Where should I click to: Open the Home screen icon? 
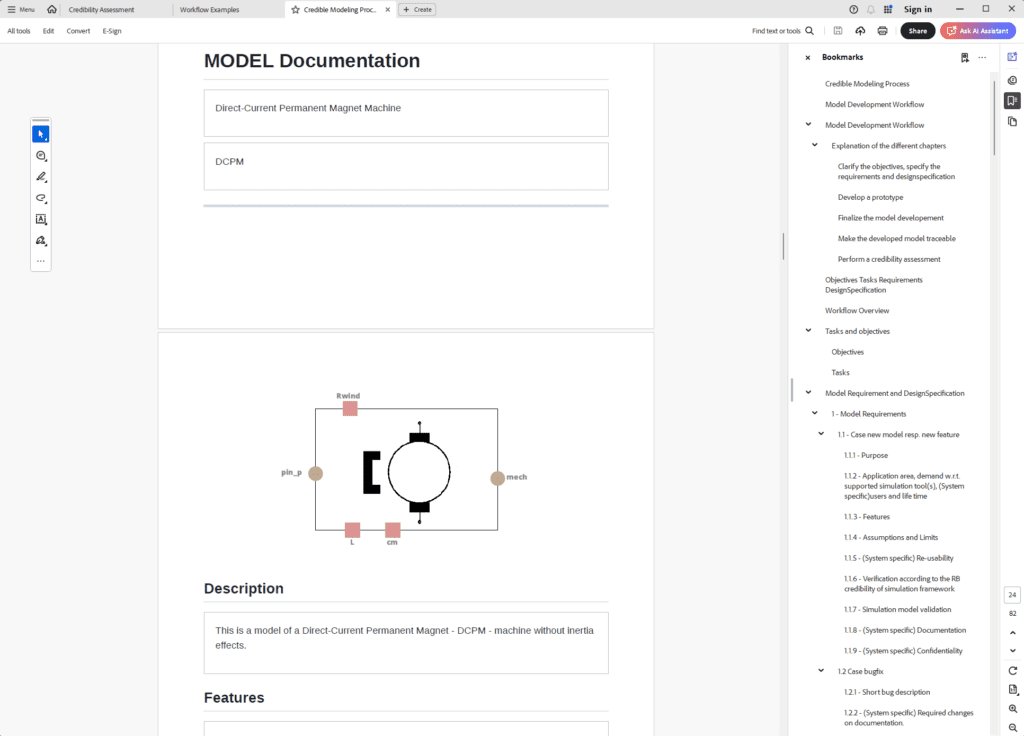point(52,9)
